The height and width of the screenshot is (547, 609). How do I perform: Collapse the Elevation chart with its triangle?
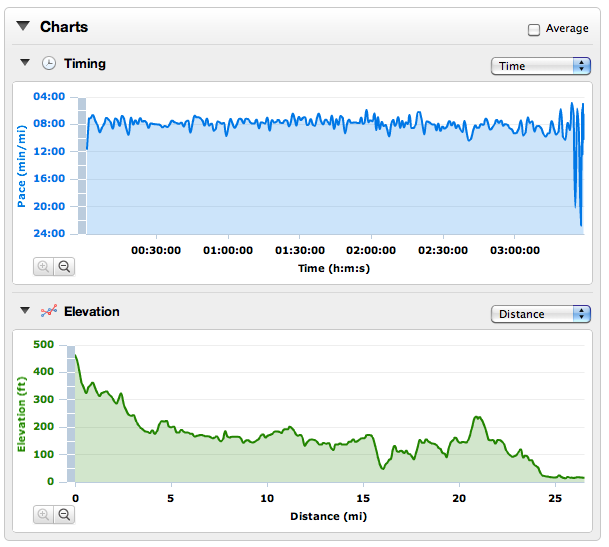[25, 311]
